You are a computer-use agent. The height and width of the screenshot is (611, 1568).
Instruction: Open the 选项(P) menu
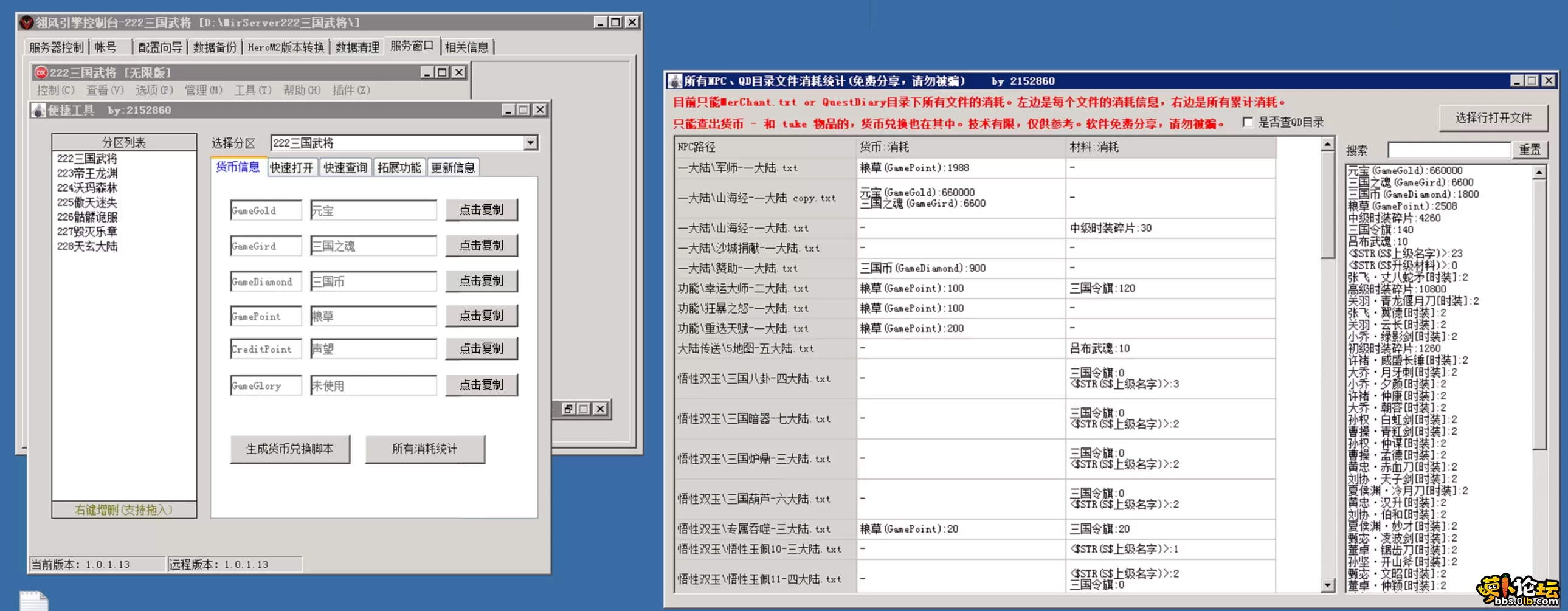click(154, 90)
